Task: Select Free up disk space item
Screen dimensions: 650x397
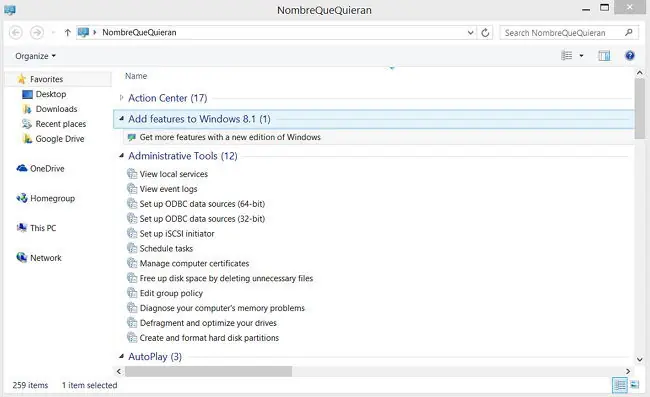Action: [226, 278]
